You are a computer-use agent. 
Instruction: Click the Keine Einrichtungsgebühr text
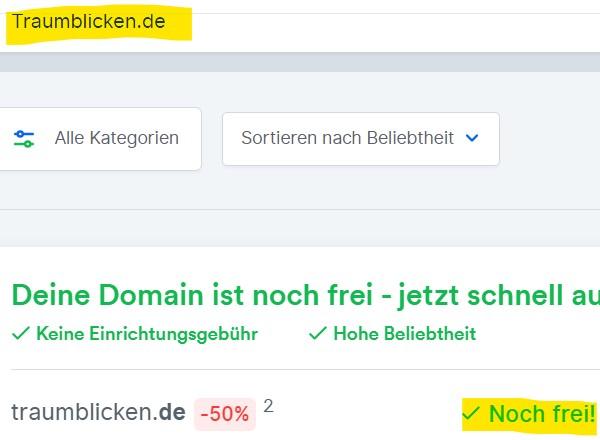[147, 334]
